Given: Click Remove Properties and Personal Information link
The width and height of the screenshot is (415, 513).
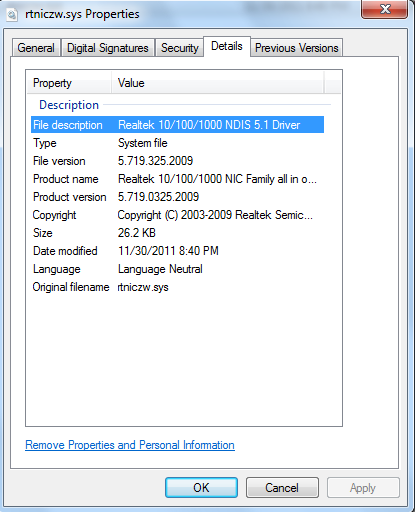Looking at the screenshot, I should (130, 445).
